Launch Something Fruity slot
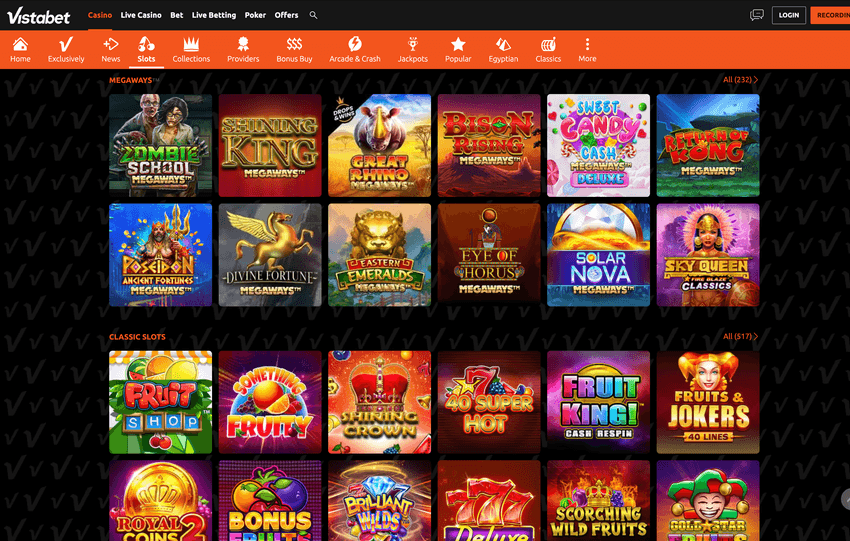 (270, 402)
